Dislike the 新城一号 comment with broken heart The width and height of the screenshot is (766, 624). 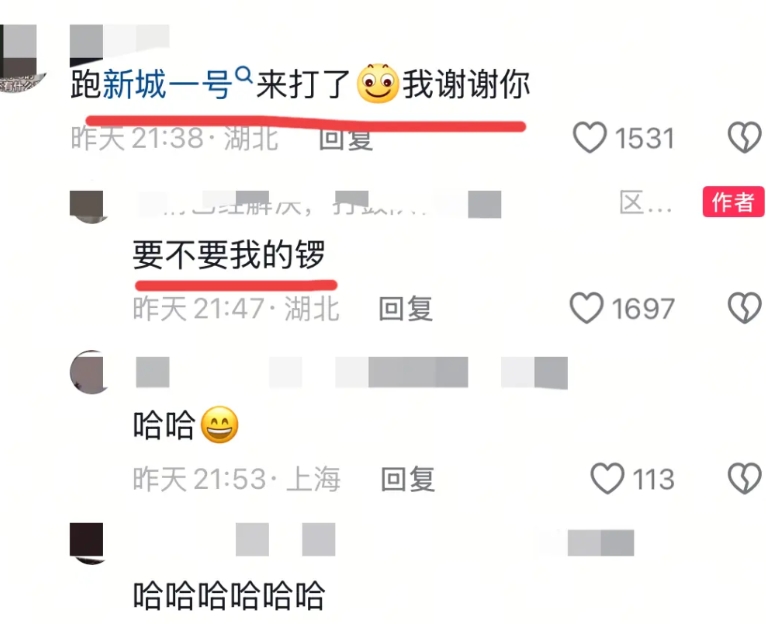click(x=745, y=137)
